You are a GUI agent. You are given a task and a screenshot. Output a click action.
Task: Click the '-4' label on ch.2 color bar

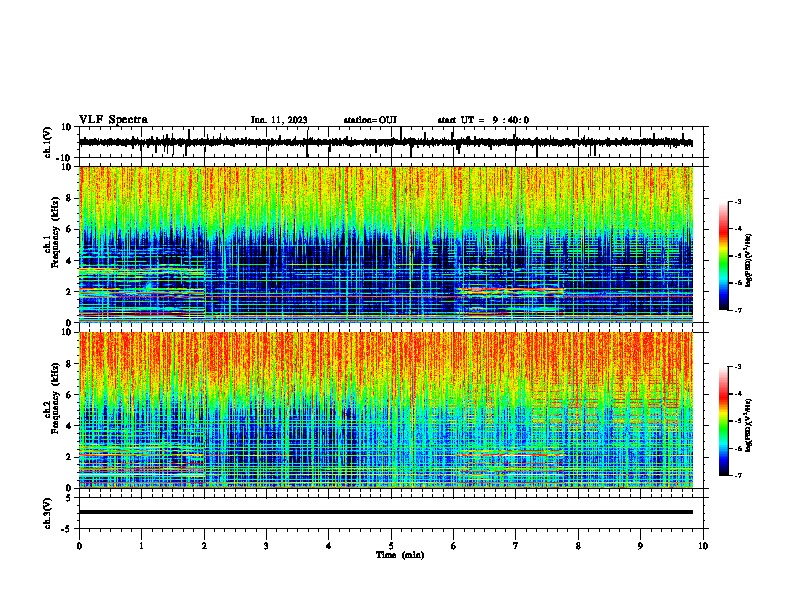[x=737, y=394]
